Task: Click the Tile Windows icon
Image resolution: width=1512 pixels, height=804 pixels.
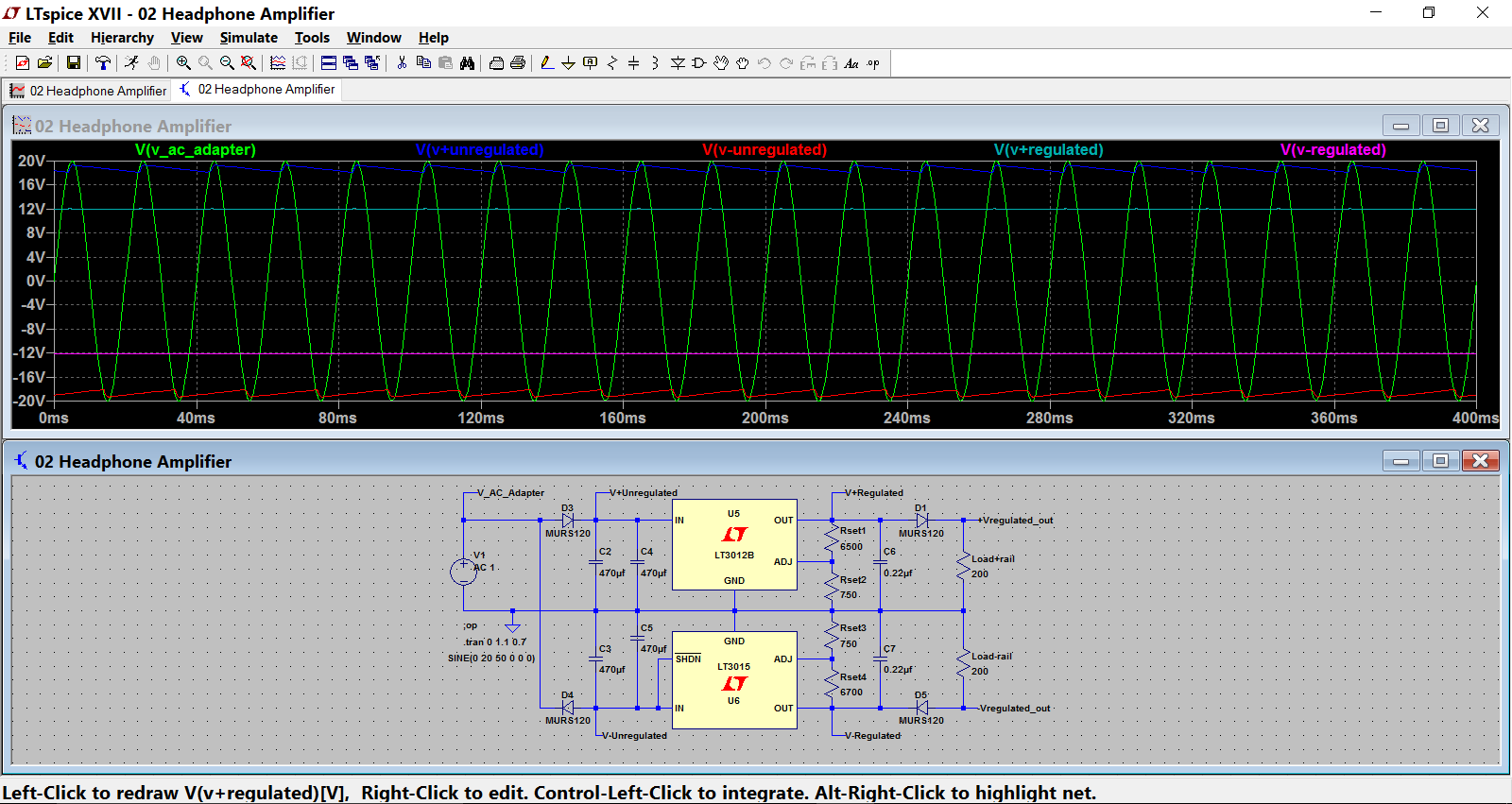Action: (329, 63)
